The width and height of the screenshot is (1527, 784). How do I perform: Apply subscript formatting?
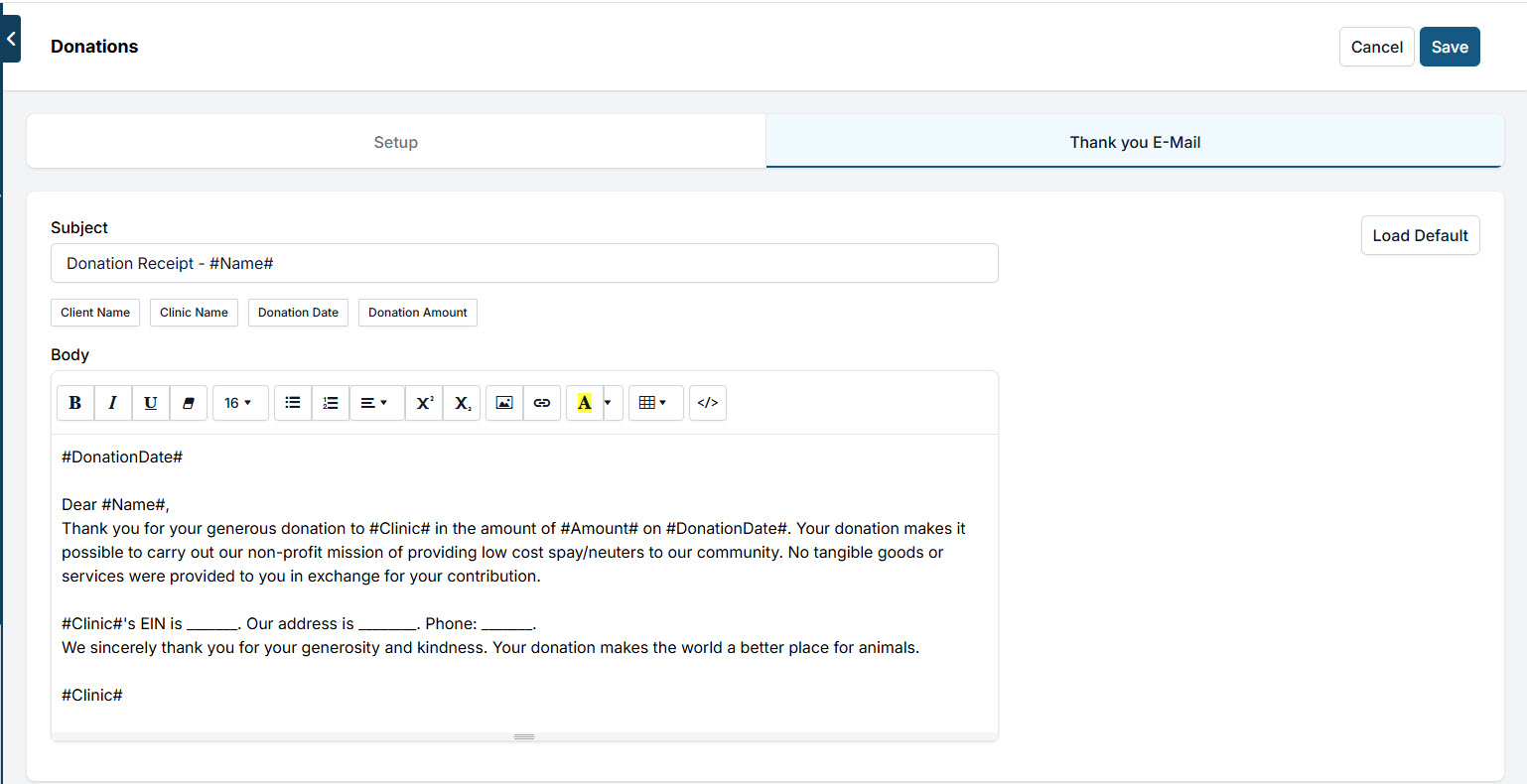click(463, 403)
